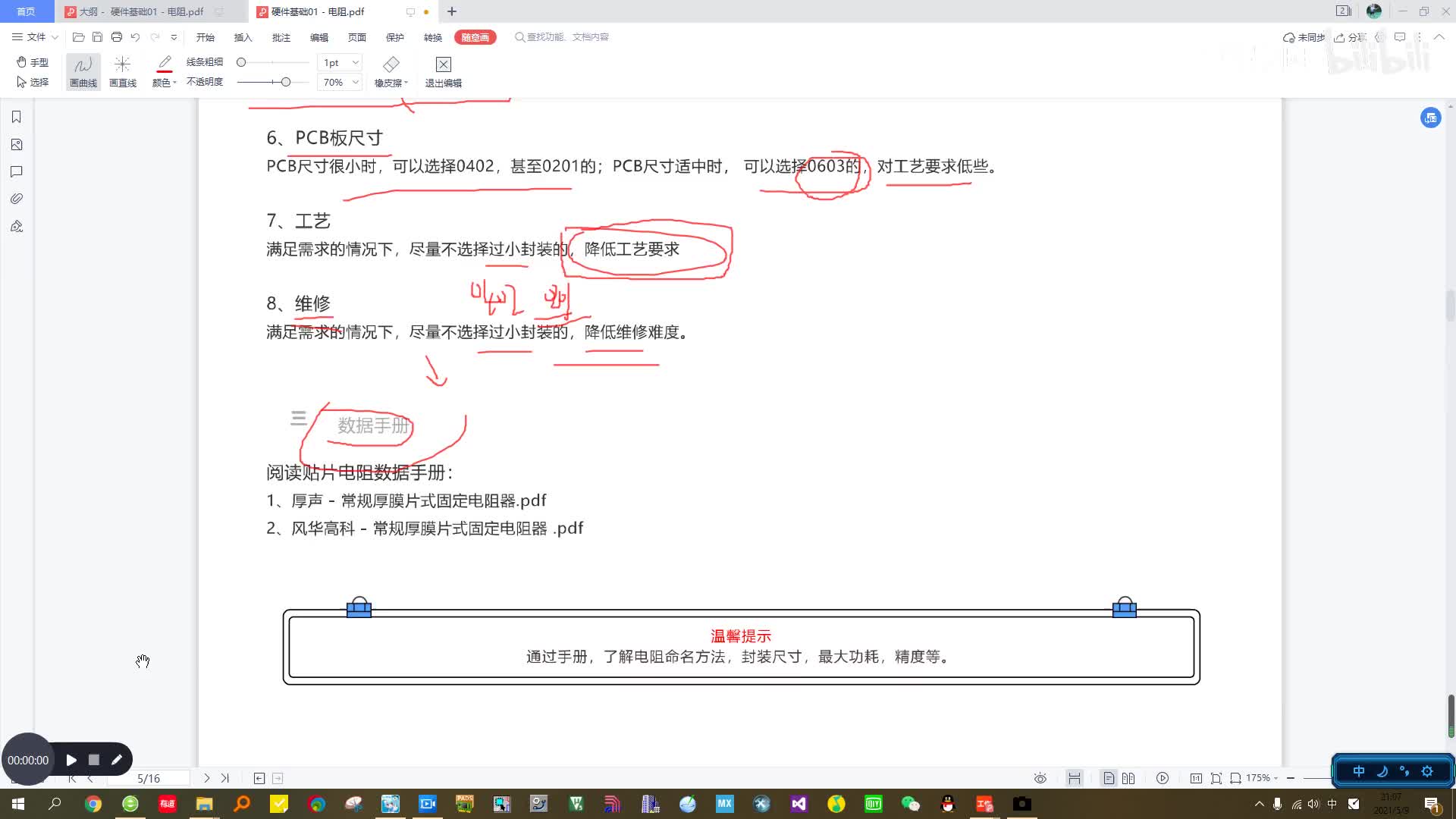Switch to two-page view
This screenshot has width=1456, height=819.
[1128, 778]
